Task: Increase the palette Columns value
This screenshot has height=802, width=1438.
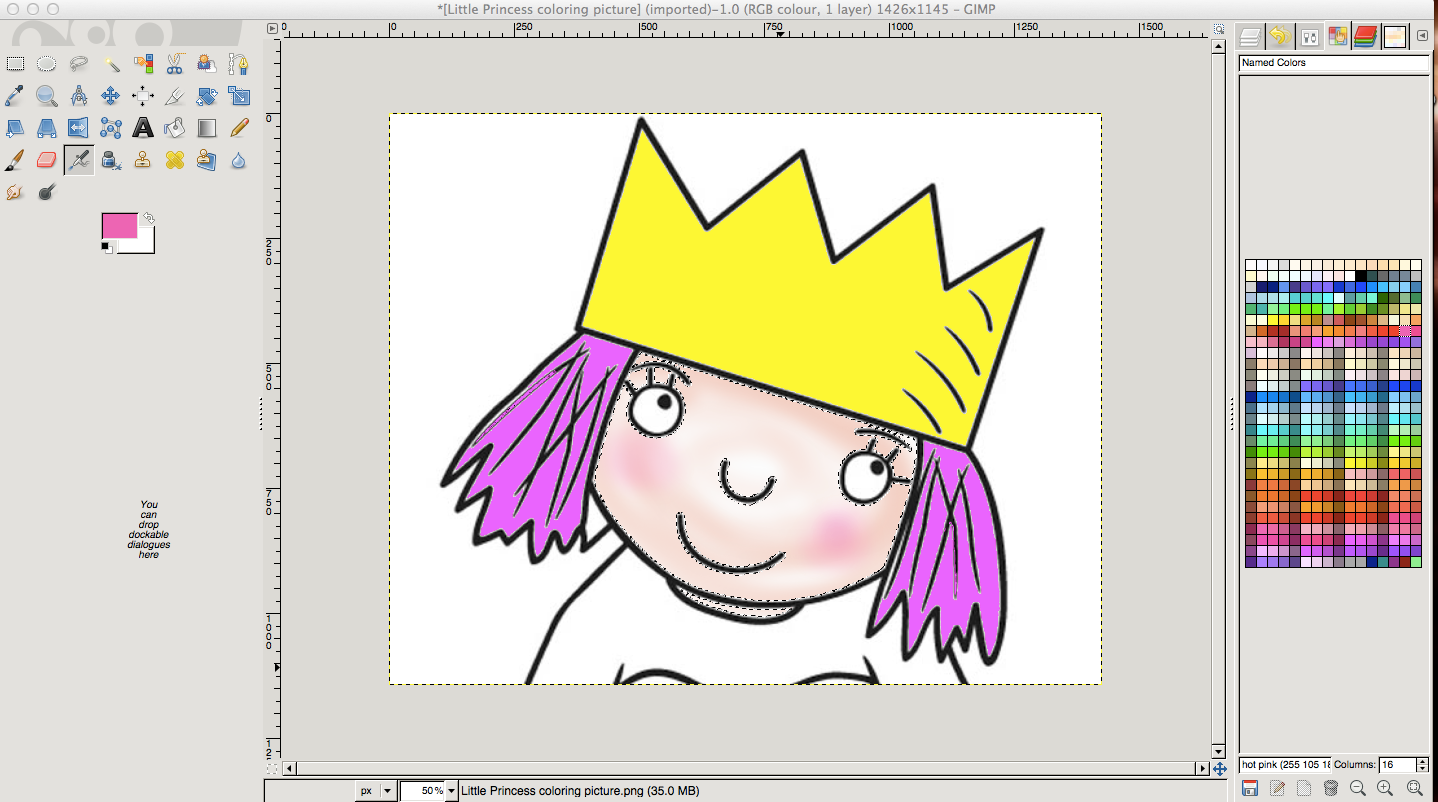Action: pos(1423,761)
